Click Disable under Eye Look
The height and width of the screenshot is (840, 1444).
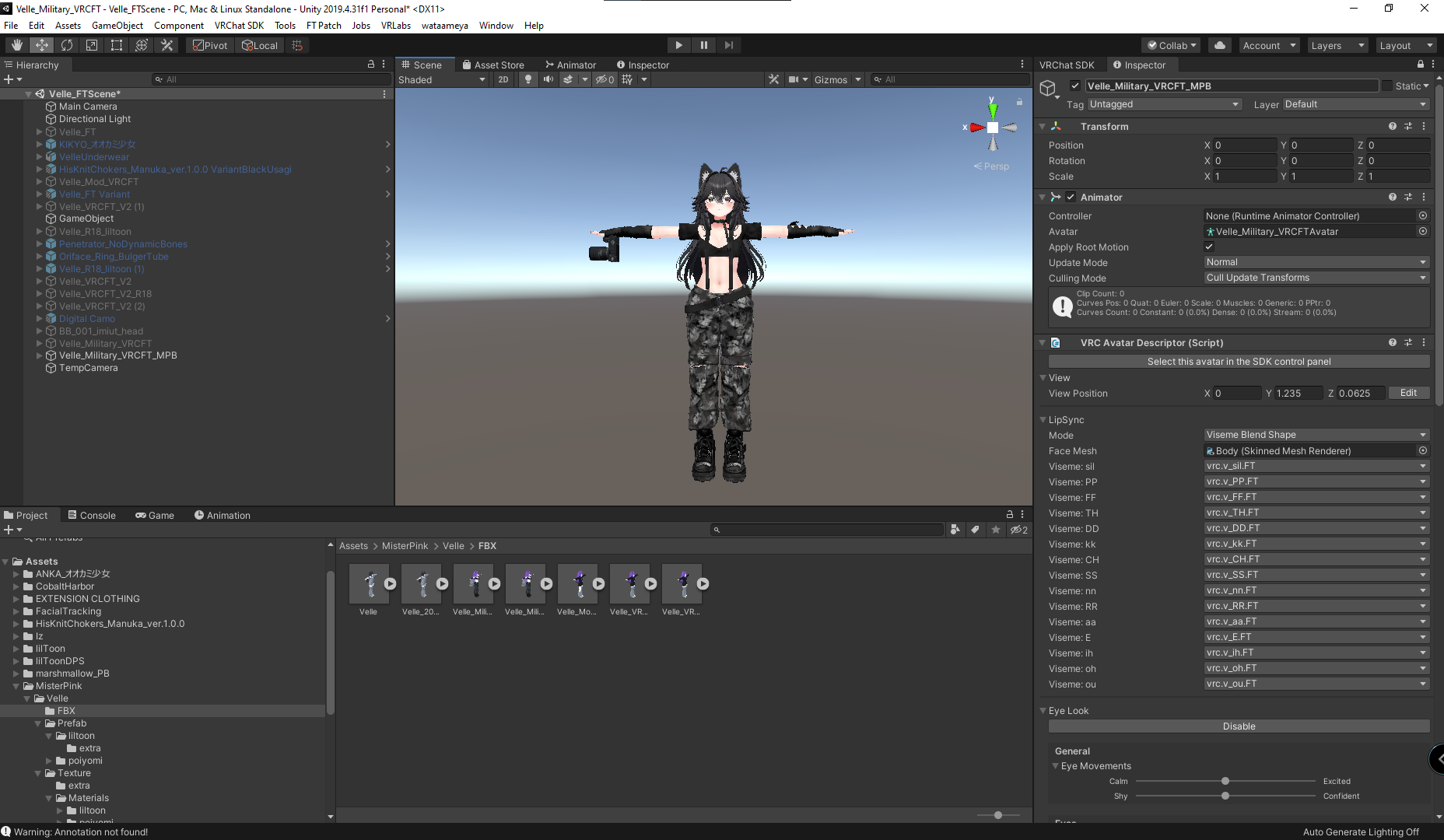[x=1239, y=726]
